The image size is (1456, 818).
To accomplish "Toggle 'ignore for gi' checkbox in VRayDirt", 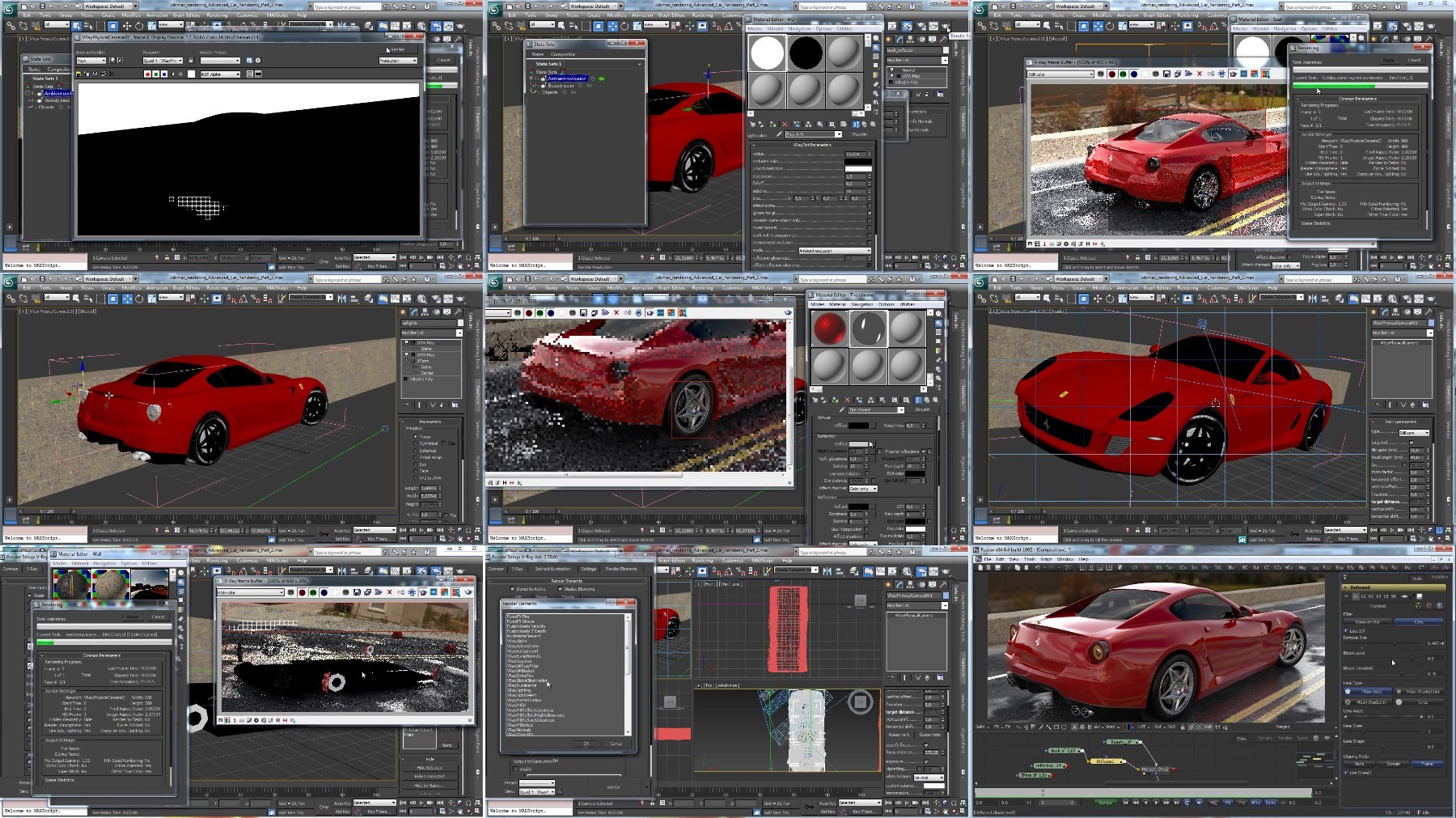I will (x=870, y=213).
